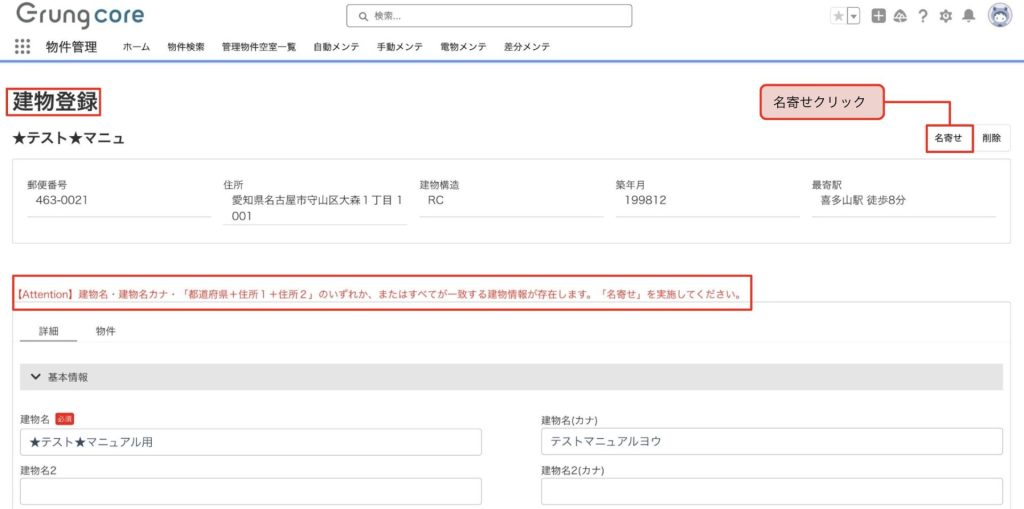This screenshot has width=1024, height=509.
Task: Open the 管理物件空室一覧 navigation tab
Action: pos(259,47)
